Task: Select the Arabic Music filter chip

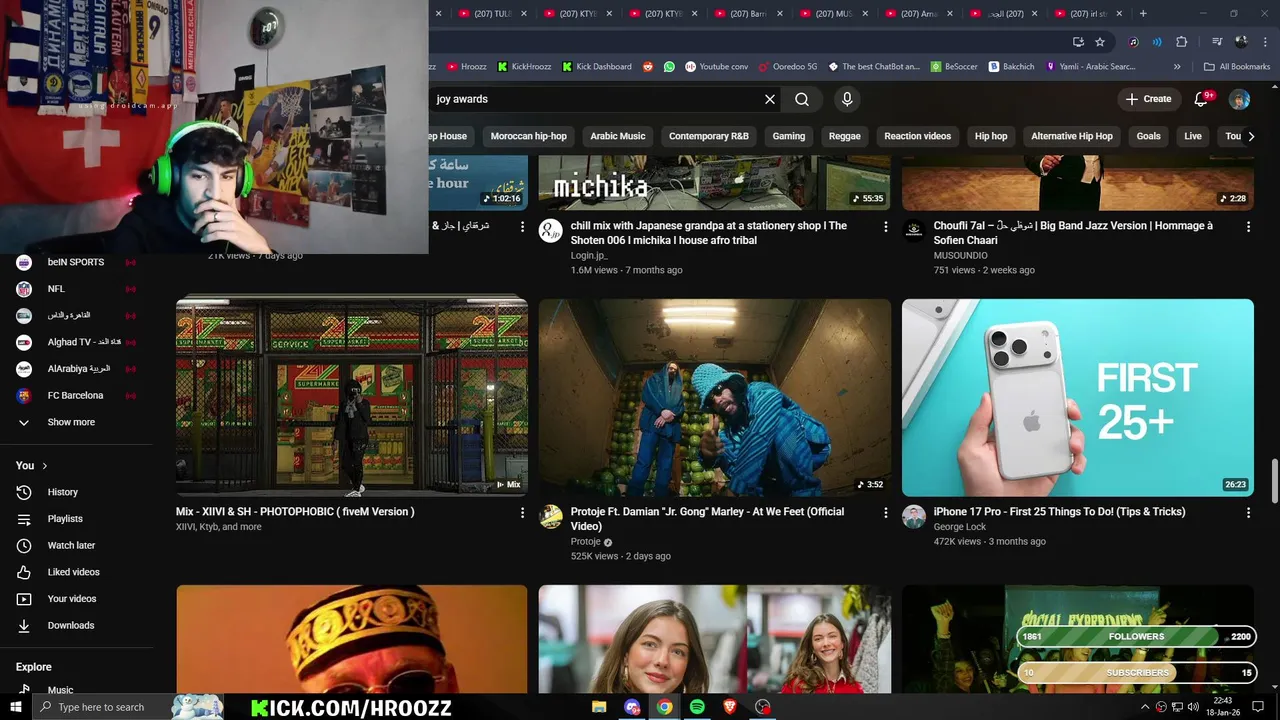Action: pos(618,136)
